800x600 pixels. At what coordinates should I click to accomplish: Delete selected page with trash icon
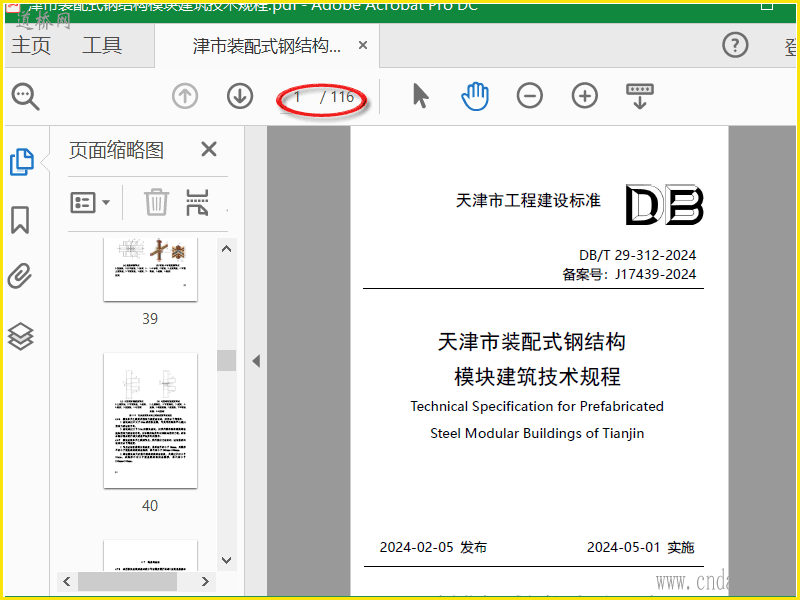point(156,202)
